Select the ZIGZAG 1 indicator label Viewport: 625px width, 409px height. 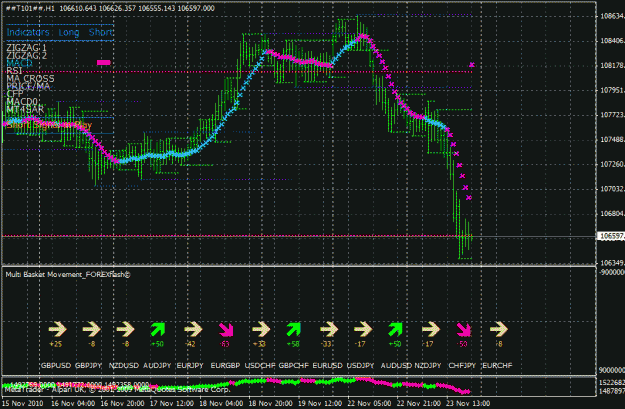[26, 48]
